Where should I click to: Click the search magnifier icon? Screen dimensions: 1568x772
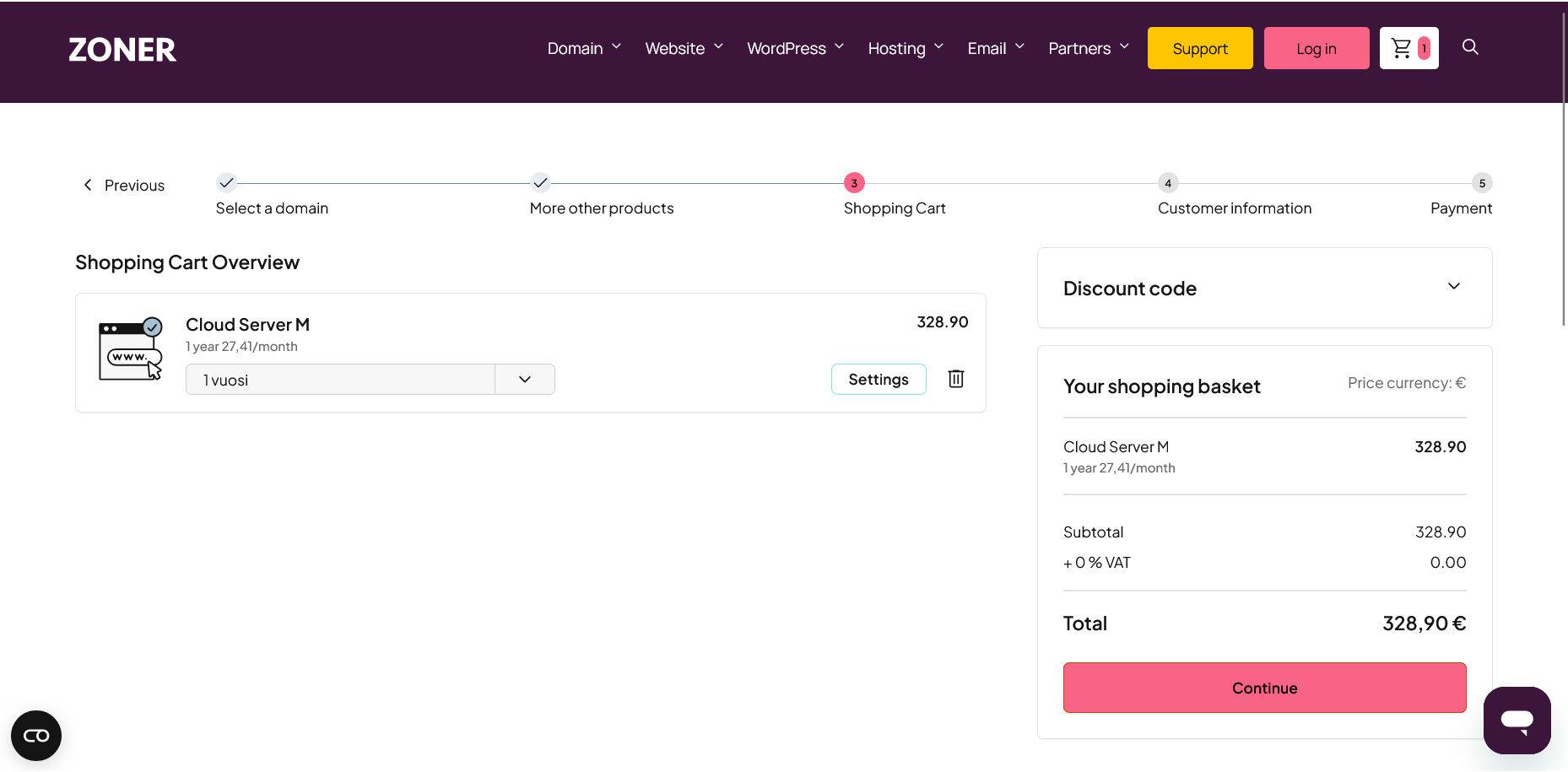[x=1470, y=47]
